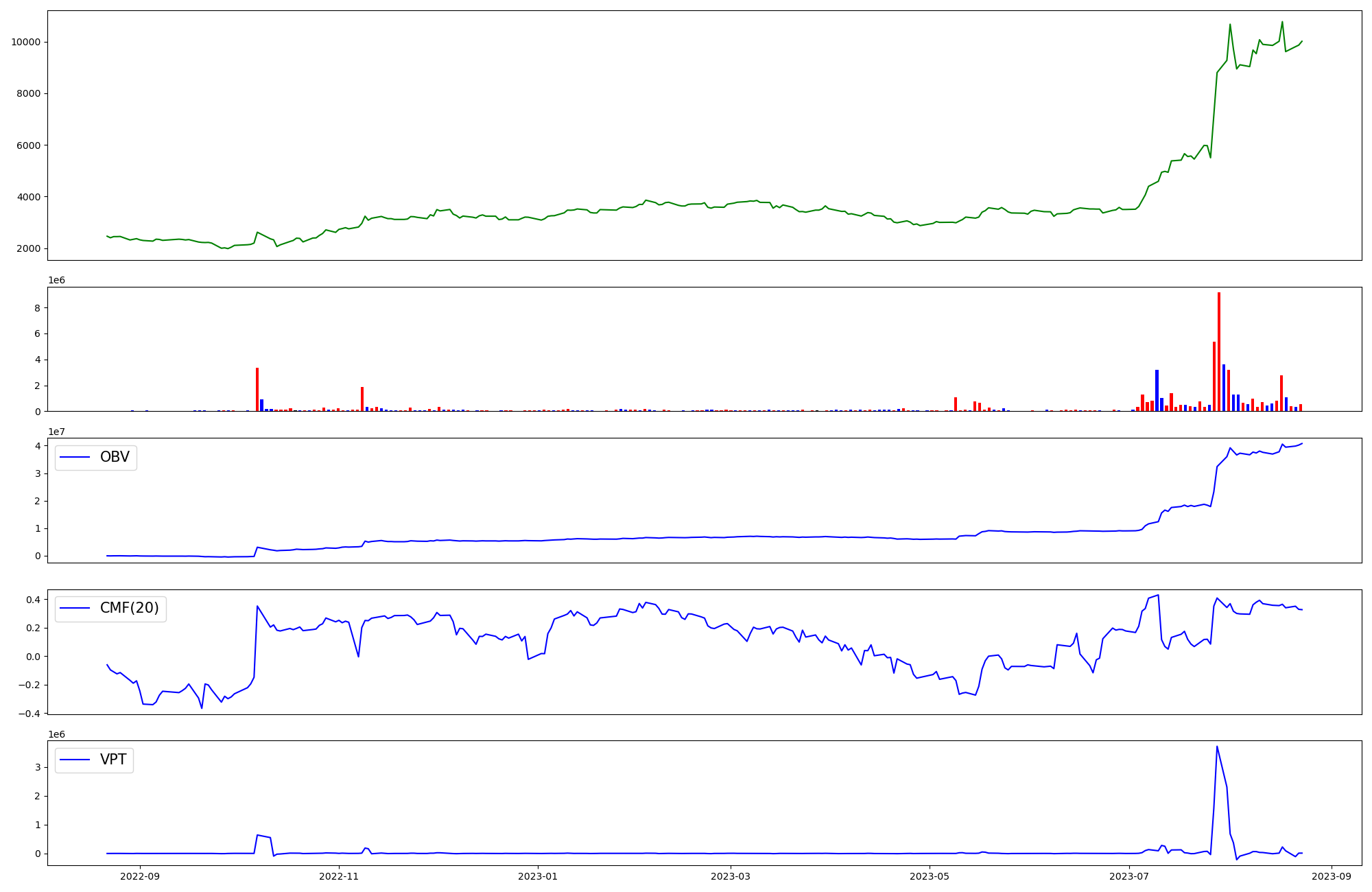Click the 2023-09 x-axis tick label
Viewport: 1372px width, 892px height.
1332,876
